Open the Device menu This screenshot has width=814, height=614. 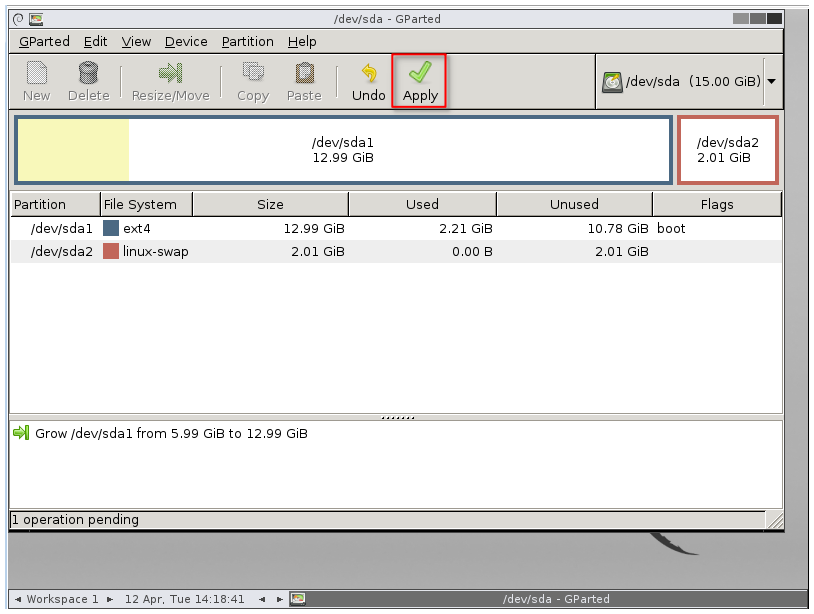186,42
